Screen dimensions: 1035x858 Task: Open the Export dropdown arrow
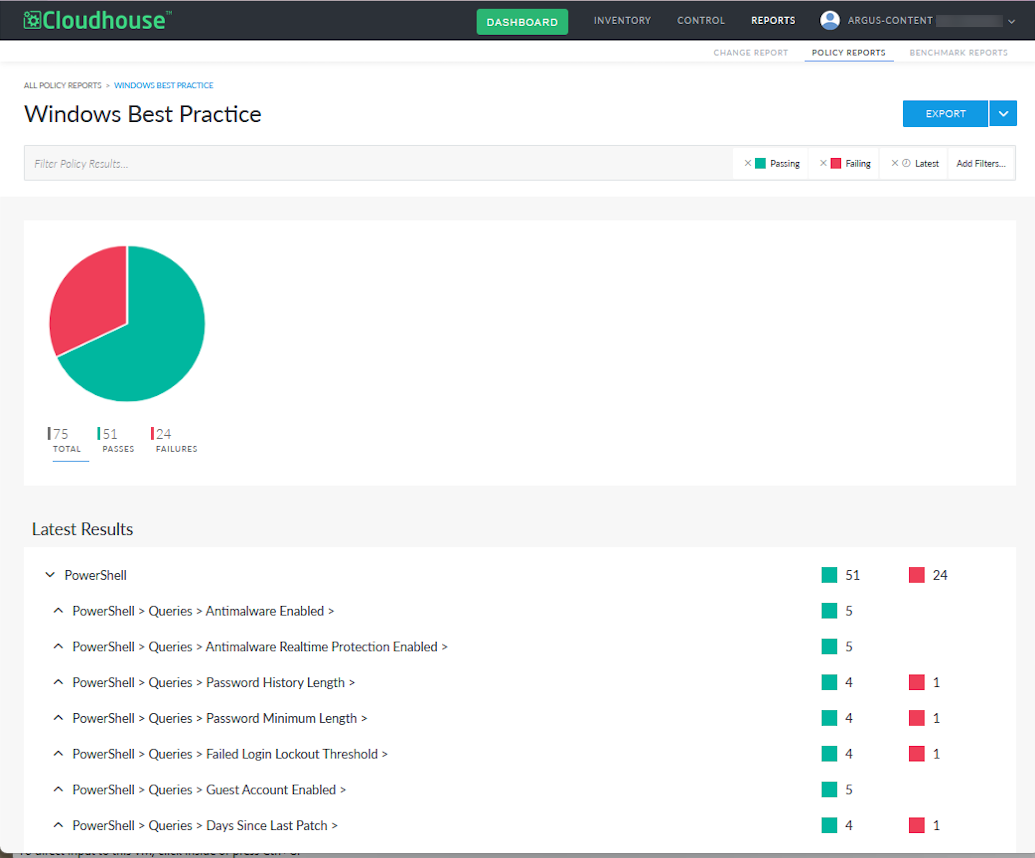(x=1003, y=114)
